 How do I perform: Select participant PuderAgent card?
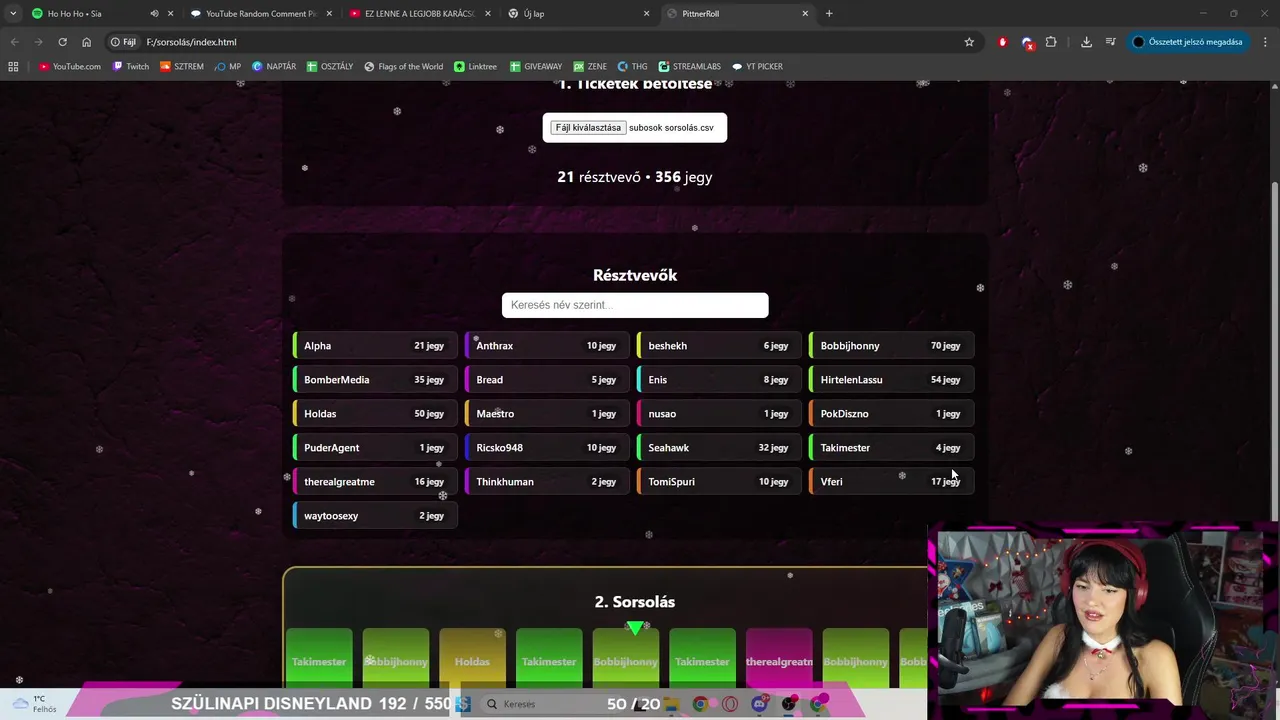click(375, 448)
